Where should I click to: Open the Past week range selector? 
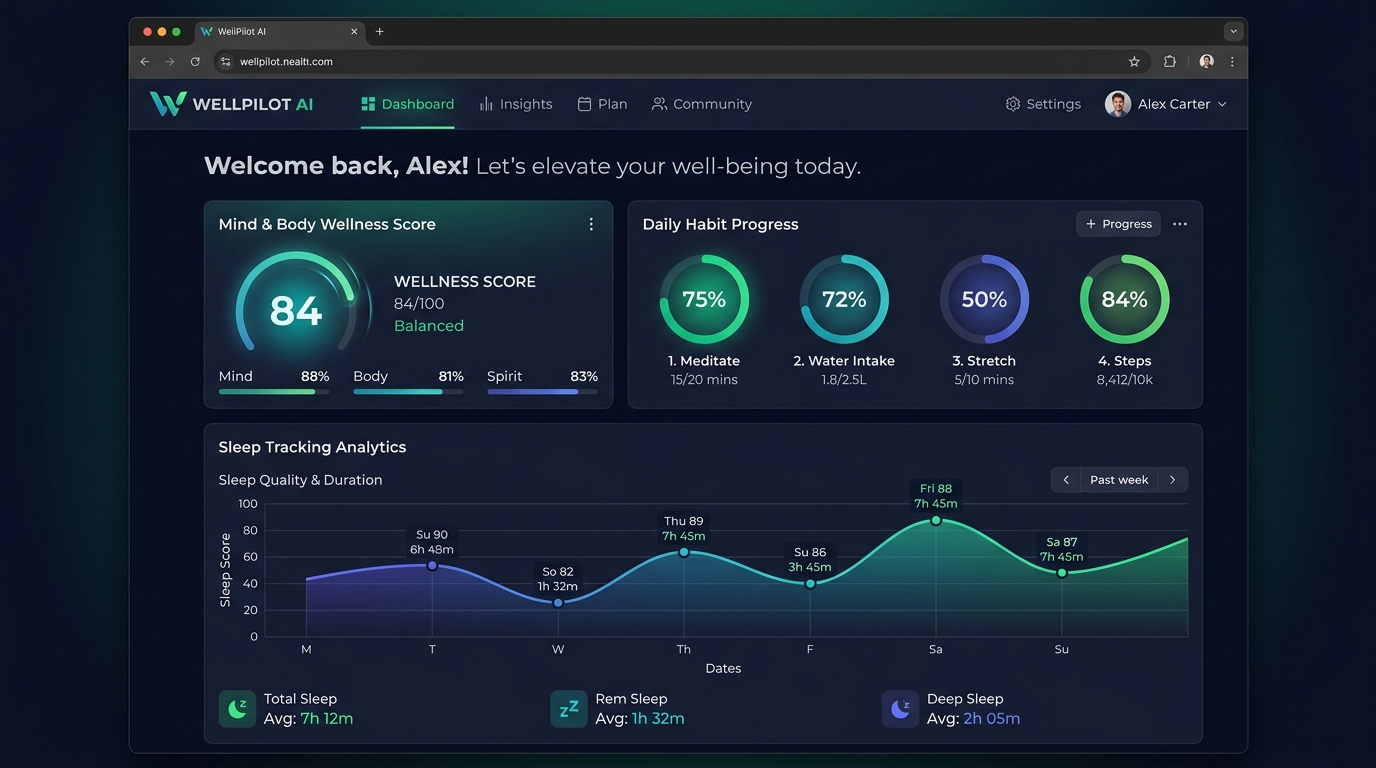tap(1119, 480)
